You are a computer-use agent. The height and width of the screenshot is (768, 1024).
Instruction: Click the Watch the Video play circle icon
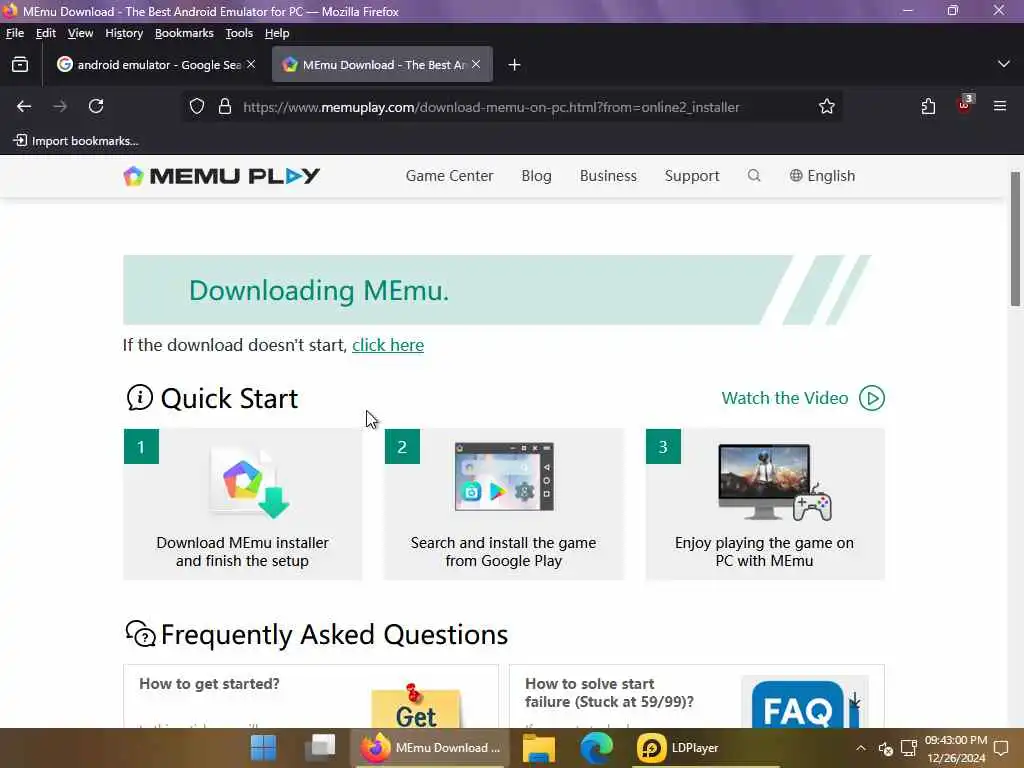click(872, 398)
